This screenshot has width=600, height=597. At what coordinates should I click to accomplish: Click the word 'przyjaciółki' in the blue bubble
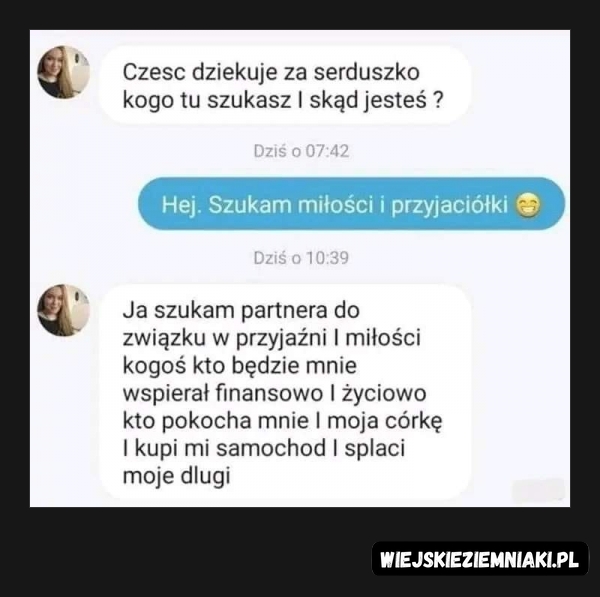(x=450, y=206)
